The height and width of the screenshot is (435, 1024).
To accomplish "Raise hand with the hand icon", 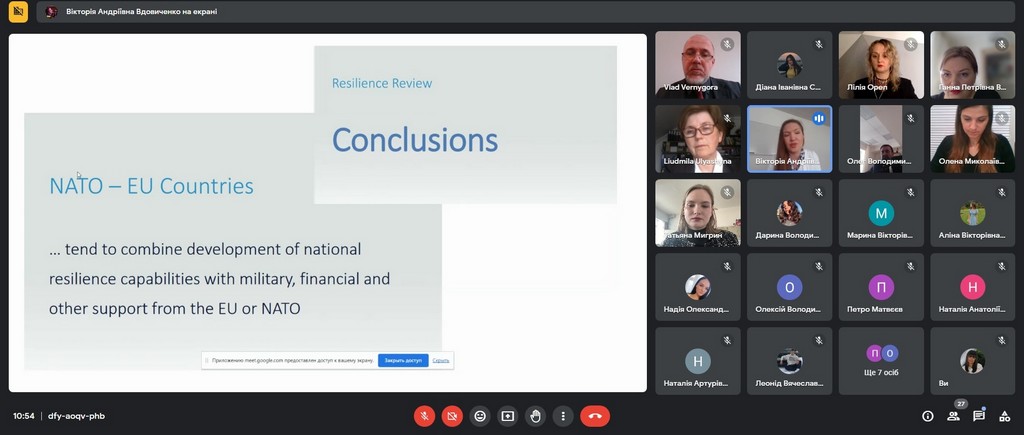I will point(536,416).
